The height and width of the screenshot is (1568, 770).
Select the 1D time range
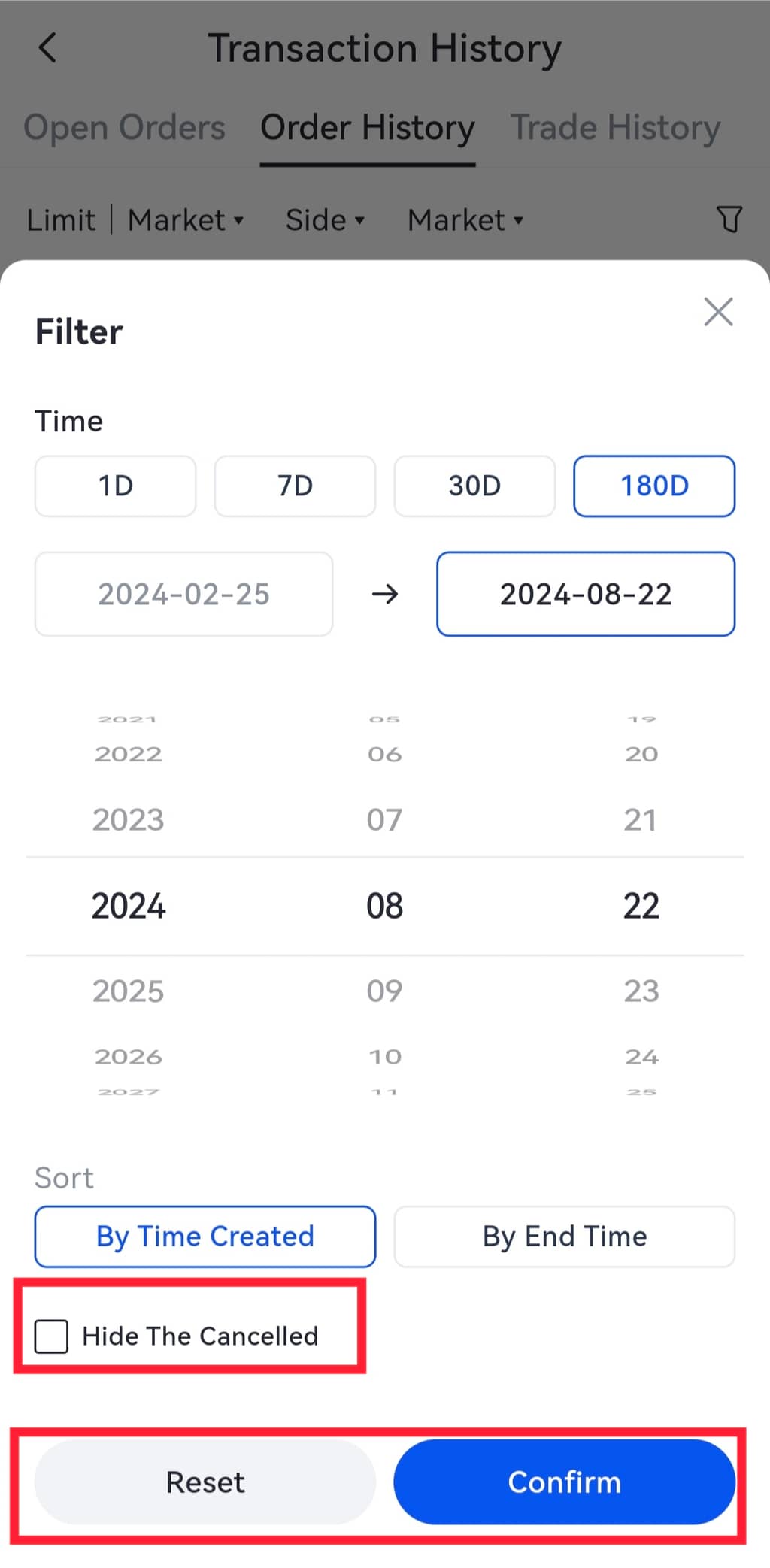[116, 486]
